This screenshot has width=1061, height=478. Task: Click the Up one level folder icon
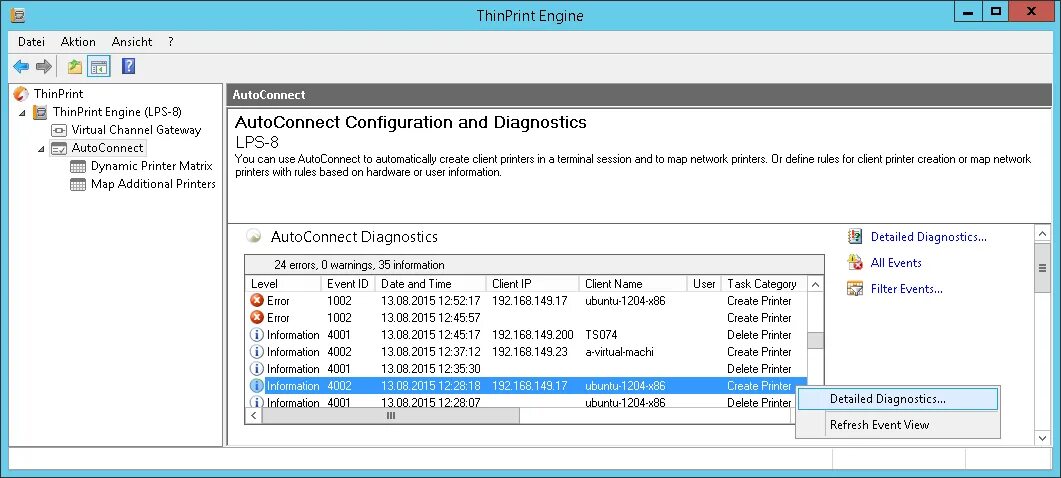(x=74, y=66)
